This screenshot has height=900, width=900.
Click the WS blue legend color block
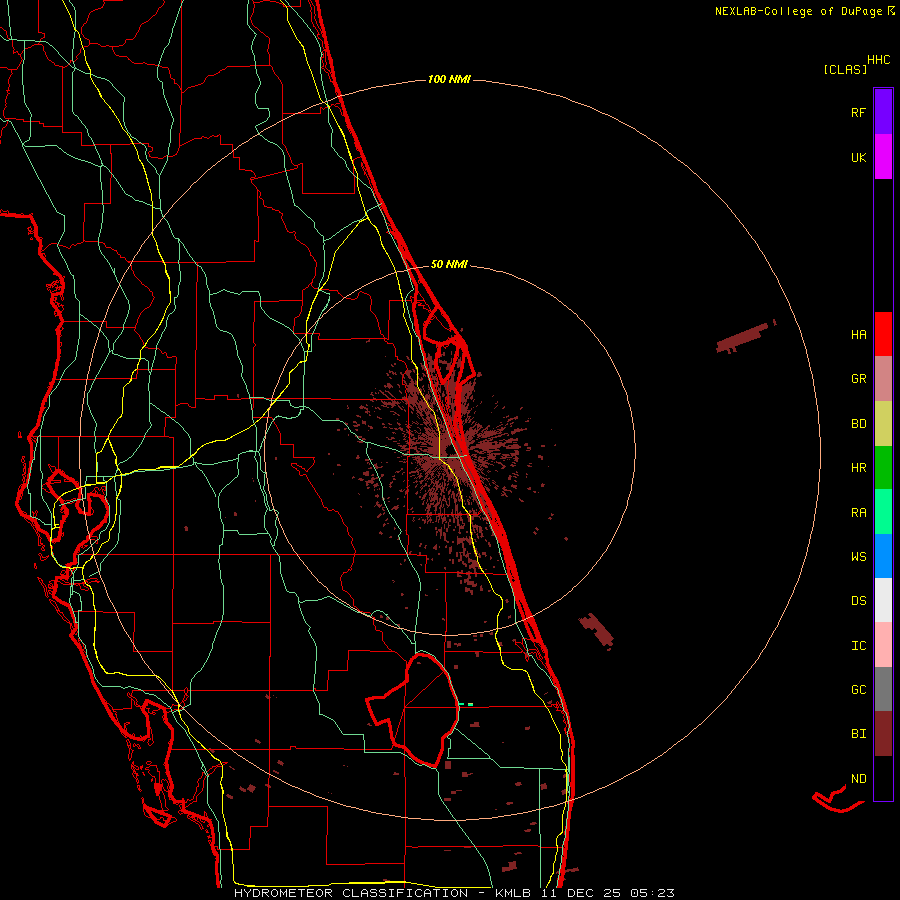pyautogui.click(x=883, y=556)
